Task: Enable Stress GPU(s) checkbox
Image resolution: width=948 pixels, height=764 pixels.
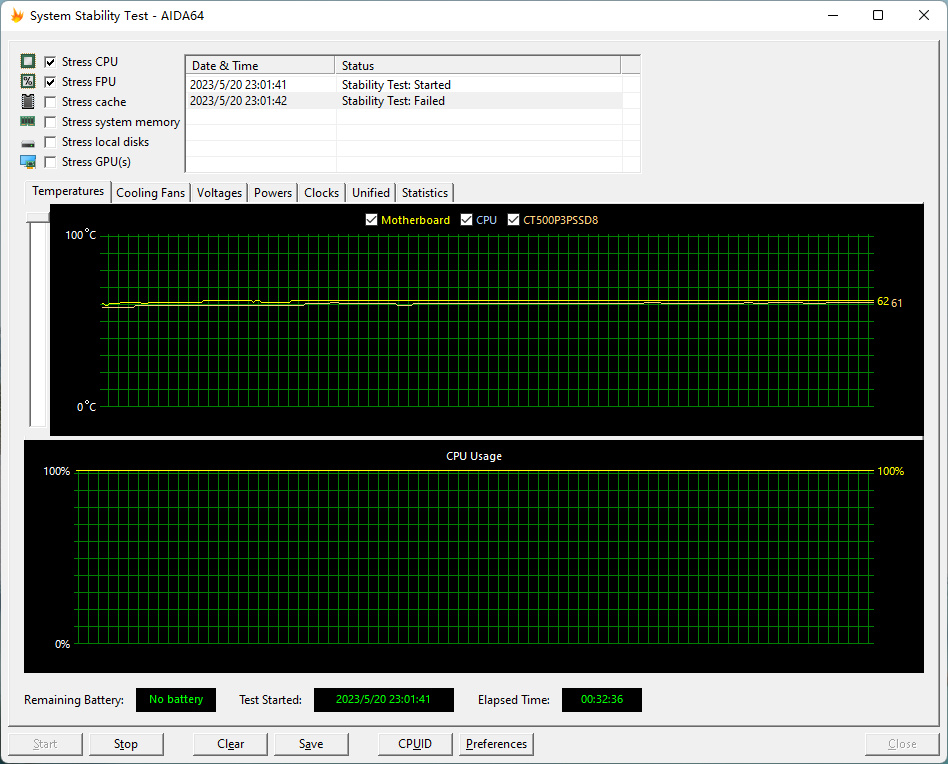Action: 50,162
